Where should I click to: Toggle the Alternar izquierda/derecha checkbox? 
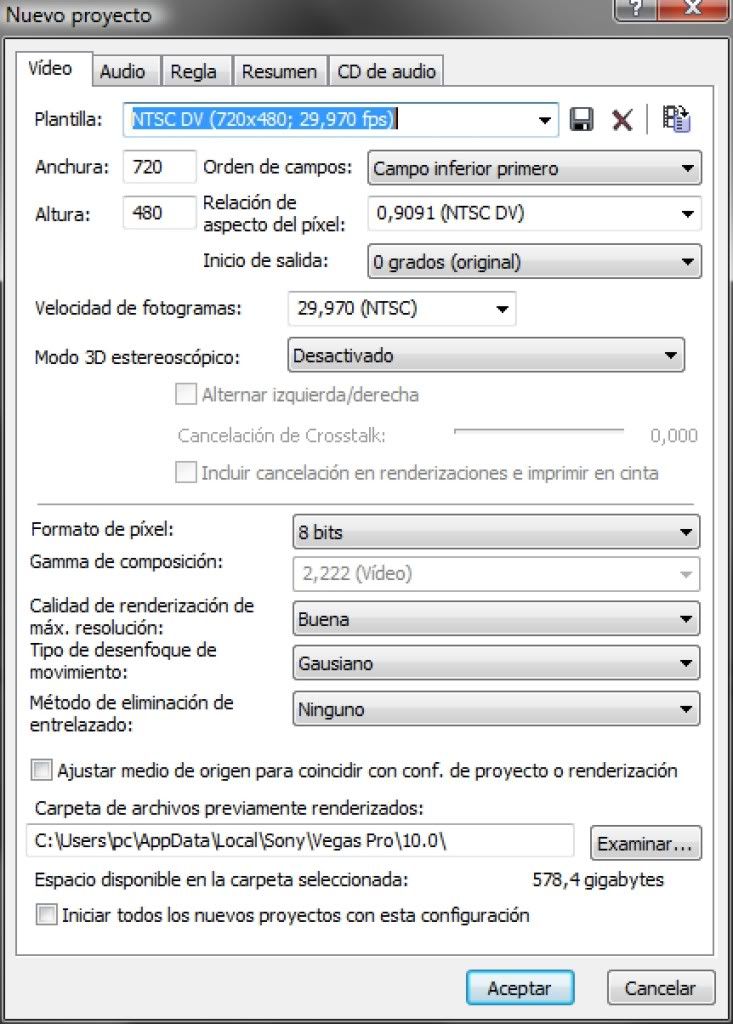coord(186,394)
